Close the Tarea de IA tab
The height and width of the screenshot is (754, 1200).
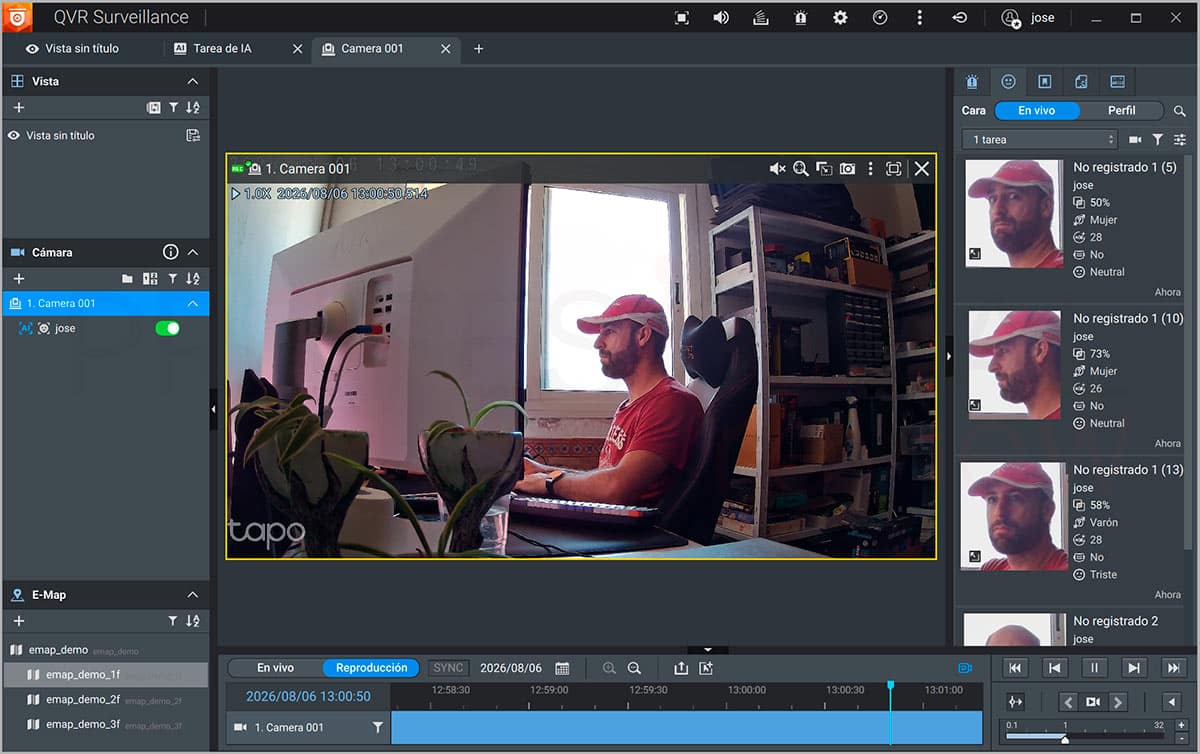pos(297,48)
